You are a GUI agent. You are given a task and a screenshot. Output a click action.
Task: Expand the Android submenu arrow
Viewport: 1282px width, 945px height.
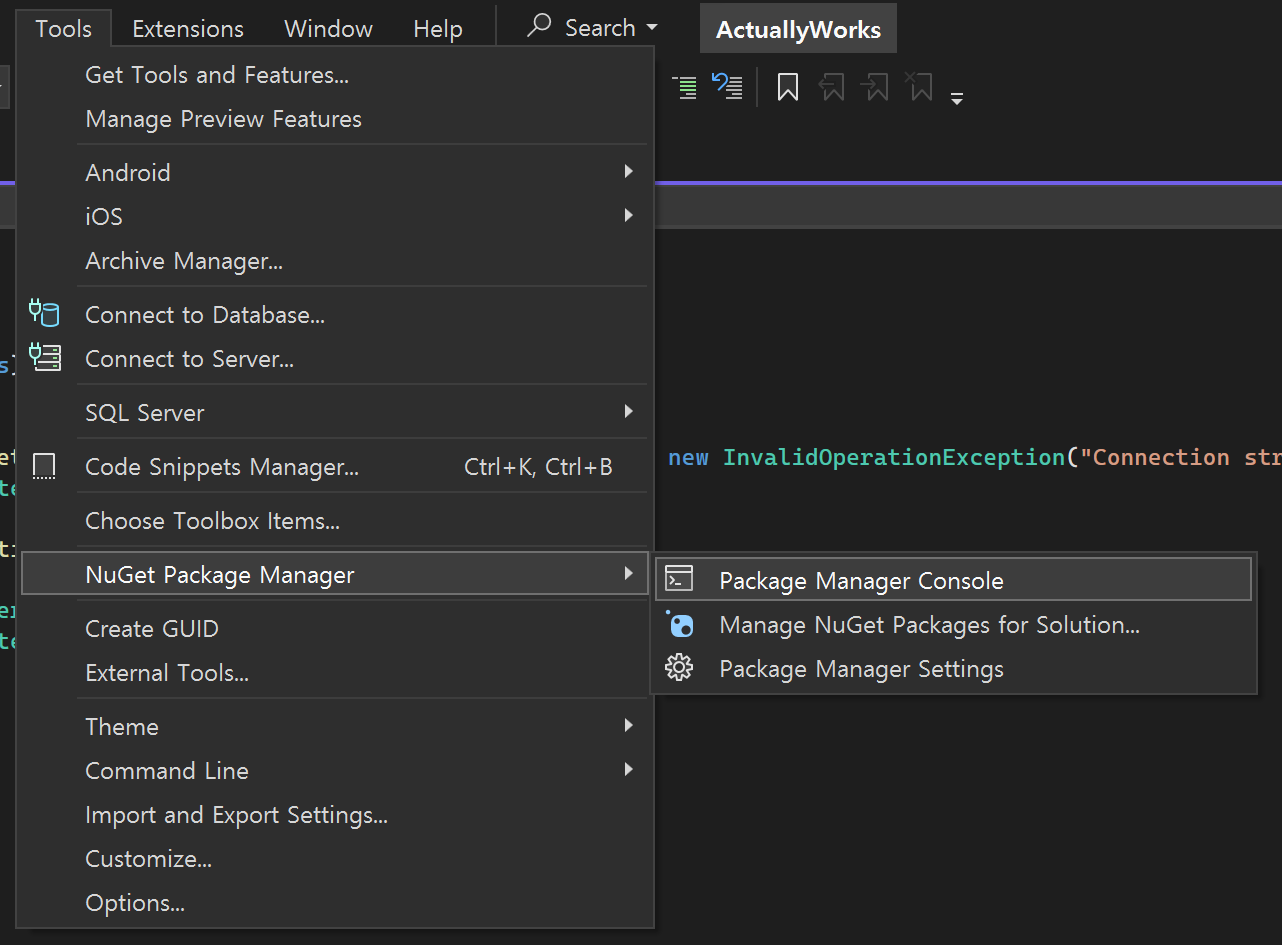628,172
